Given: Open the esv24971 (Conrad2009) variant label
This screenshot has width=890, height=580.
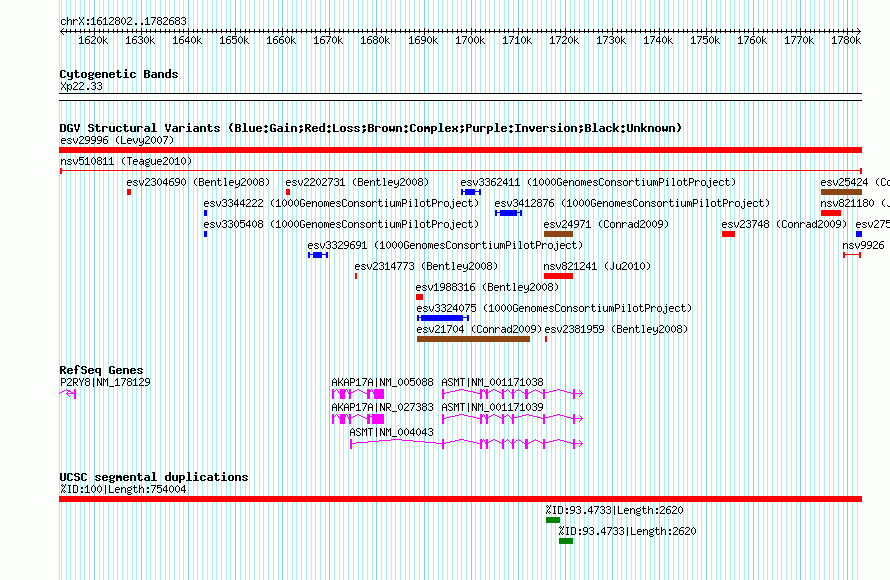Looking at the screenshot, I should coord(606,224).
